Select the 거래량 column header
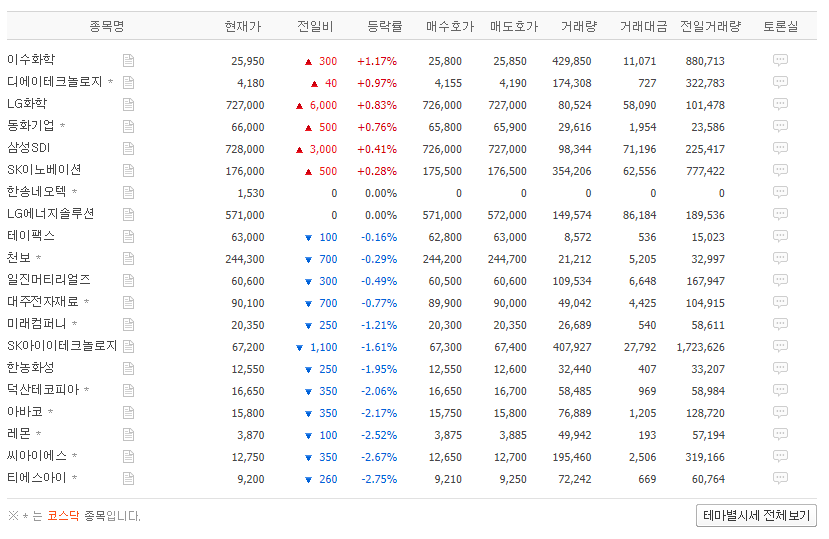This screenshot has width=829, height=539. coord(579,26)
